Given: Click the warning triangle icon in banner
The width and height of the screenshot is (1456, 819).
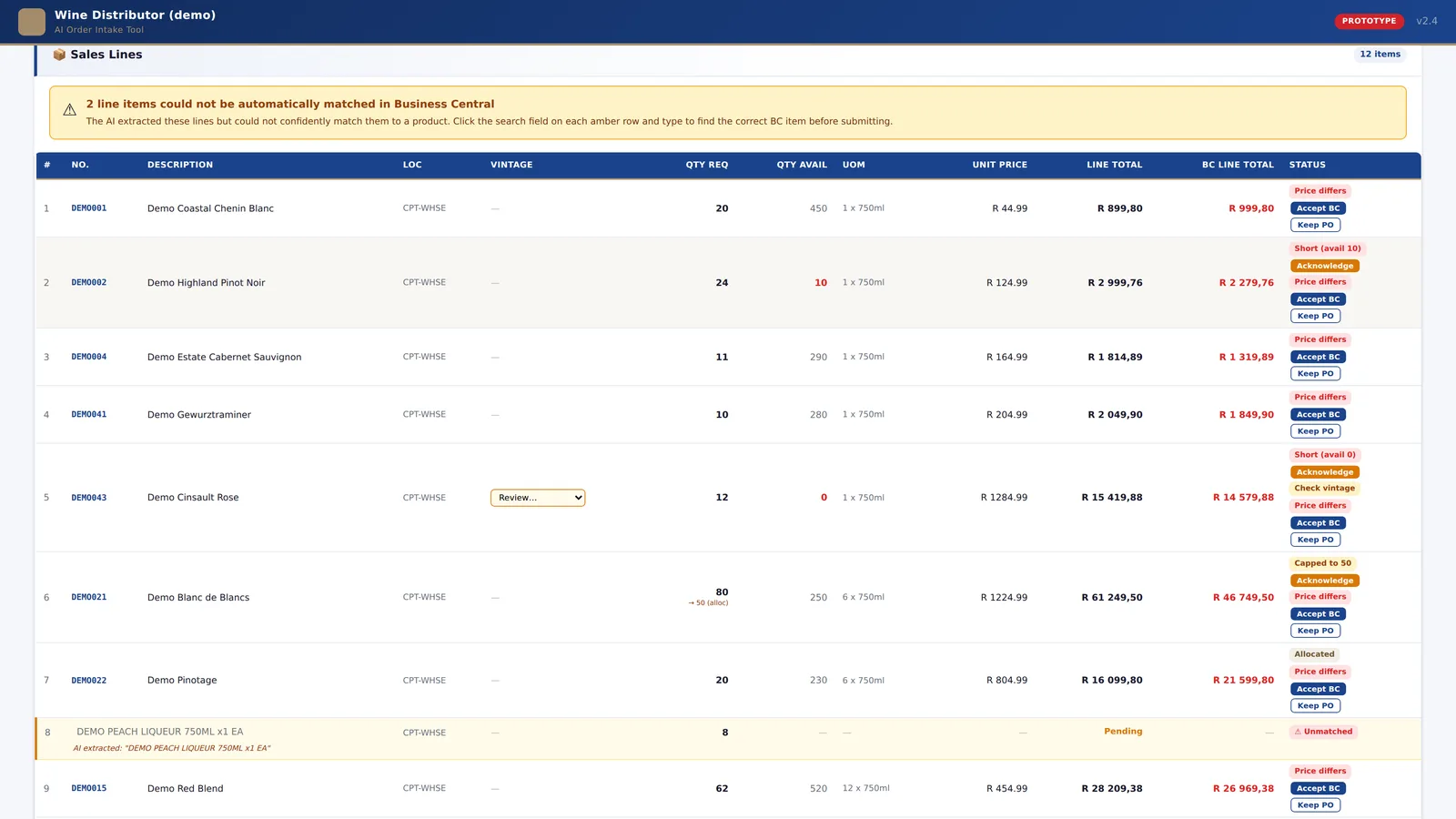Looking at the screenshot, I should click(x=69, y=110).
